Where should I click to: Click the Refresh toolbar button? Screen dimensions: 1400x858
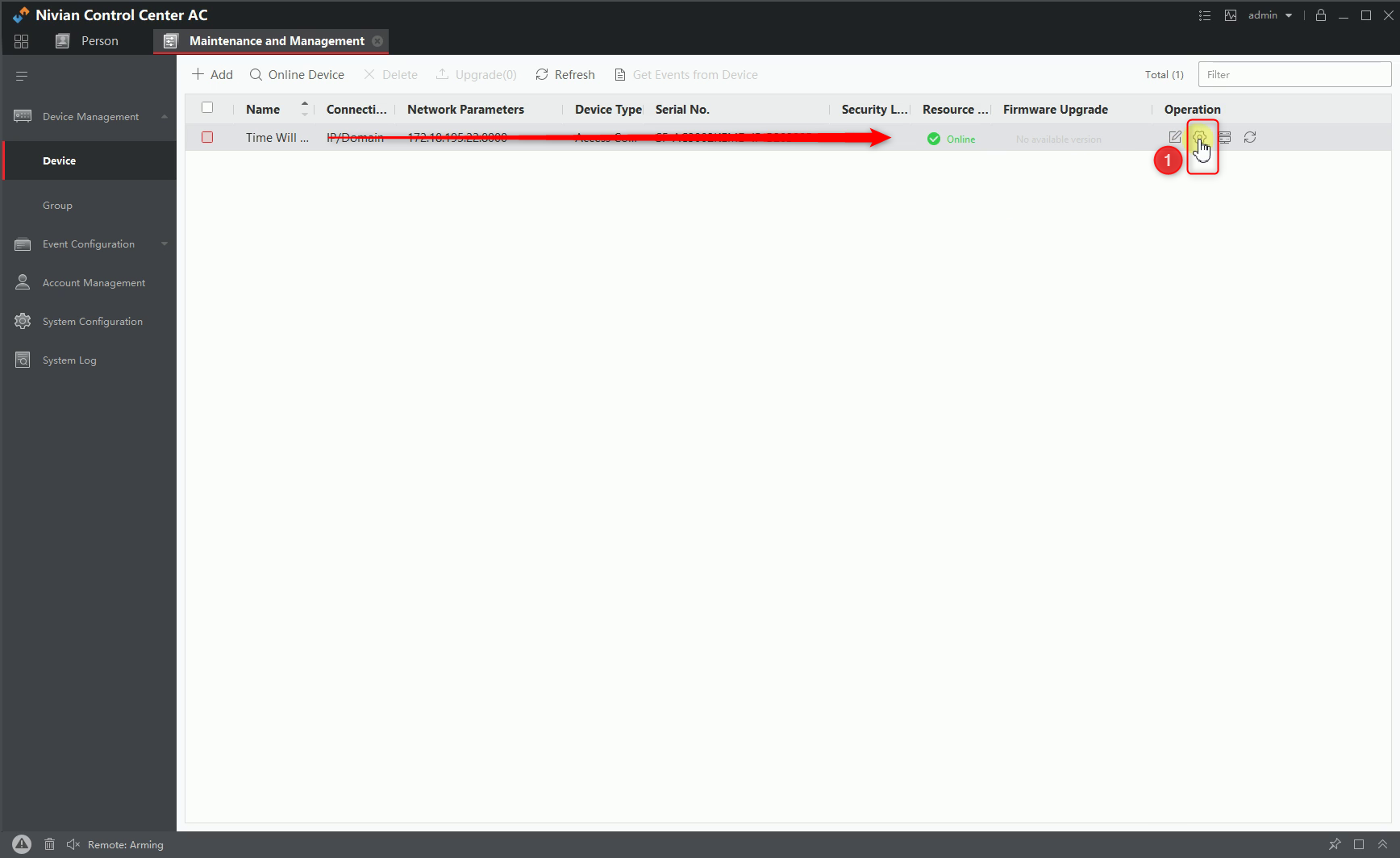(565, 75)
